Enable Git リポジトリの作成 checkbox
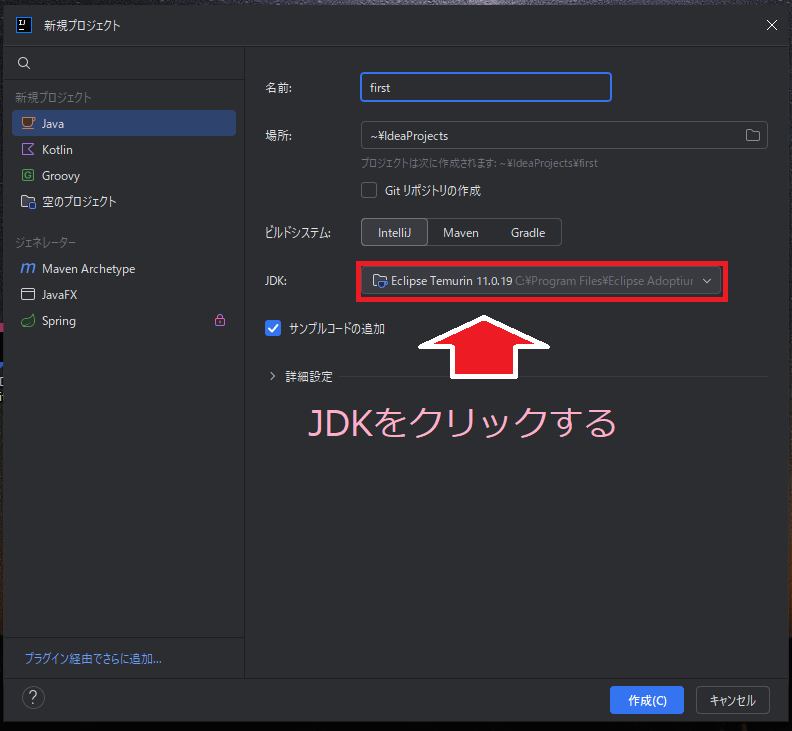The image size is (792, 731). point(369,190)
